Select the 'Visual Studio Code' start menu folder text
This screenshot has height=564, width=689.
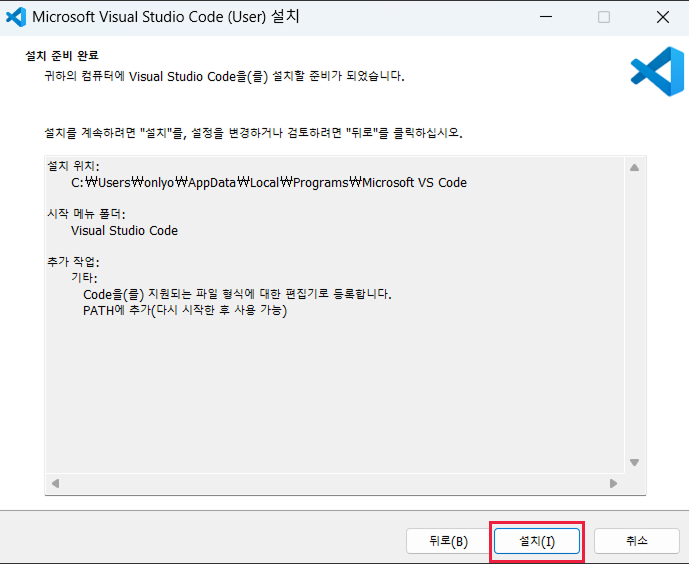tap(124, 231)
